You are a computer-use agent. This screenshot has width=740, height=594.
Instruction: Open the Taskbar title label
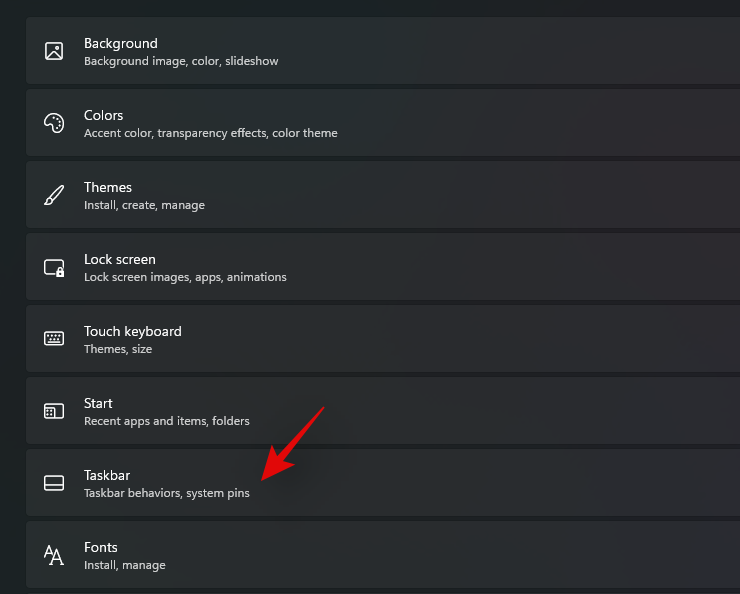107,475
